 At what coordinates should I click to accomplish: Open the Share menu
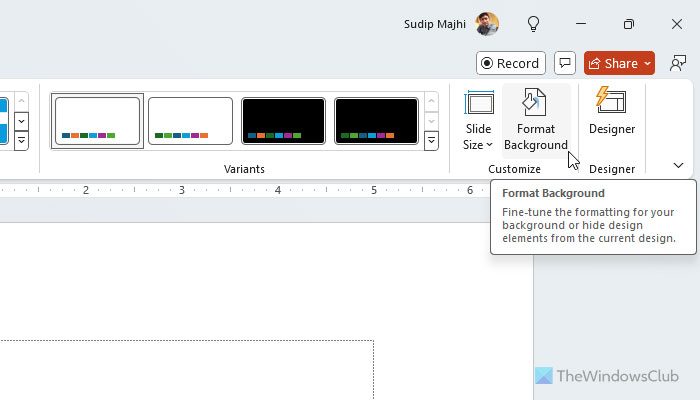619,63
